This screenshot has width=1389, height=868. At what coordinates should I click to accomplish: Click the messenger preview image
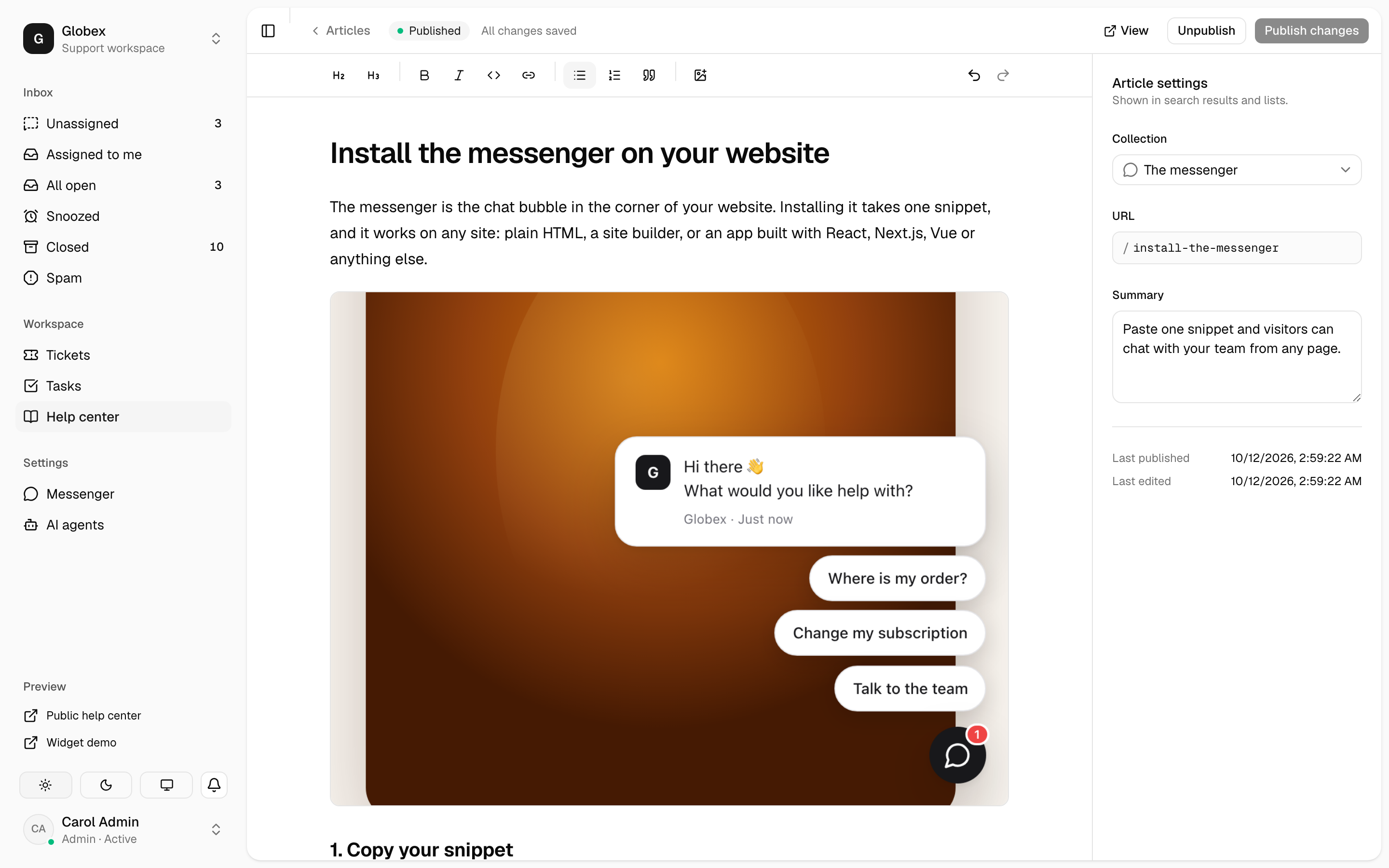(x=669, y=549)
